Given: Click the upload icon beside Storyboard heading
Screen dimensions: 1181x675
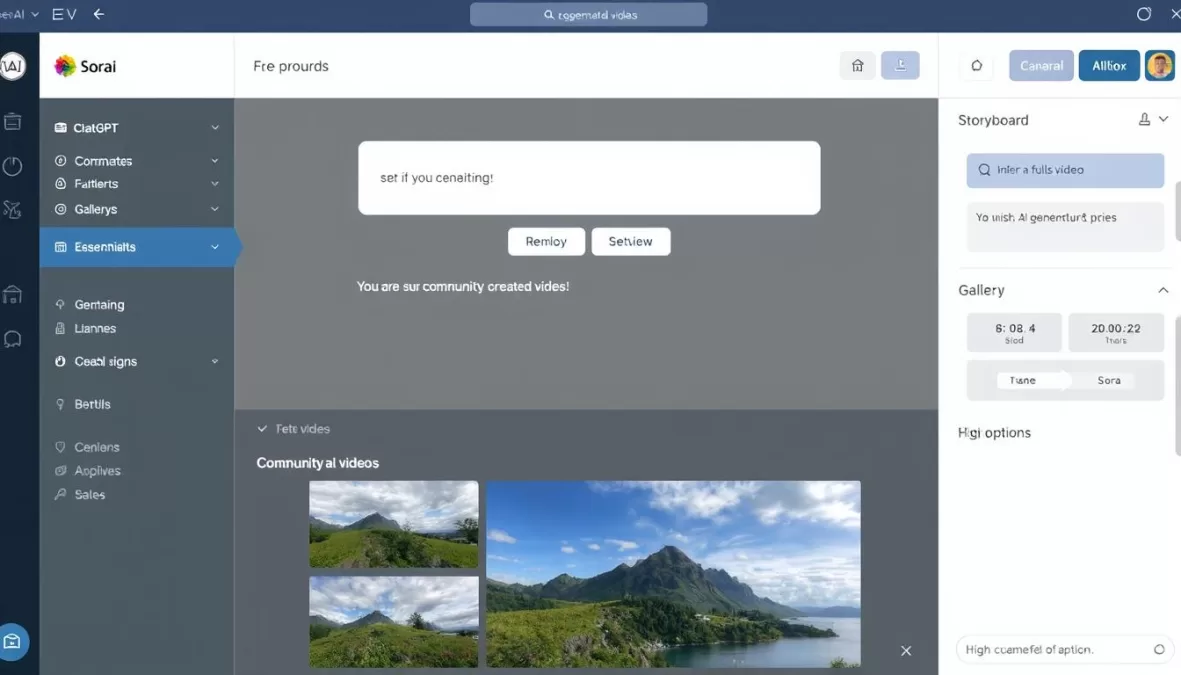Looking at the screenshot, I should pyautogui.click(x=1144, y=118).
